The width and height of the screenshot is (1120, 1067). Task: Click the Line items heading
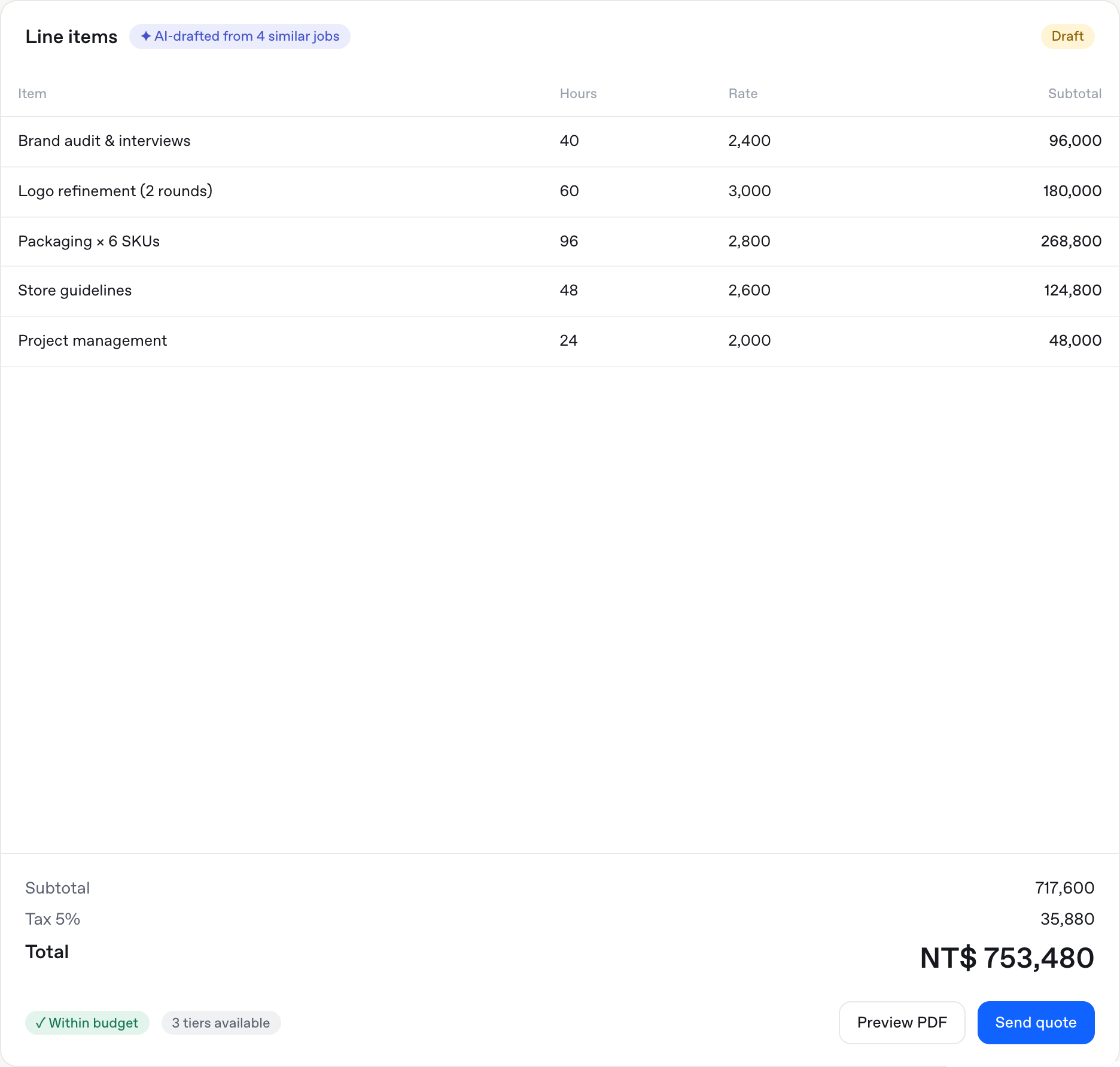tap(71, 37)
